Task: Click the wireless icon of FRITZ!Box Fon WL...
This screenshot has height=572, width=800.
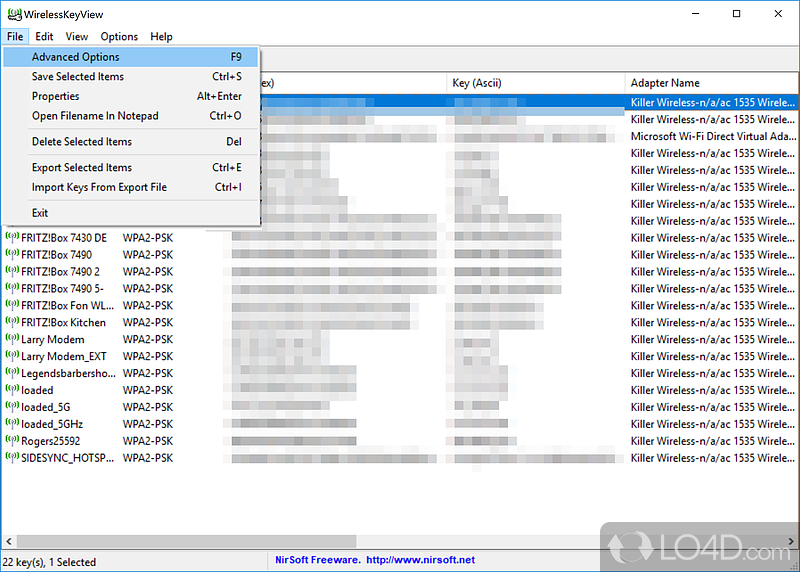Action: tap(12, 305)
